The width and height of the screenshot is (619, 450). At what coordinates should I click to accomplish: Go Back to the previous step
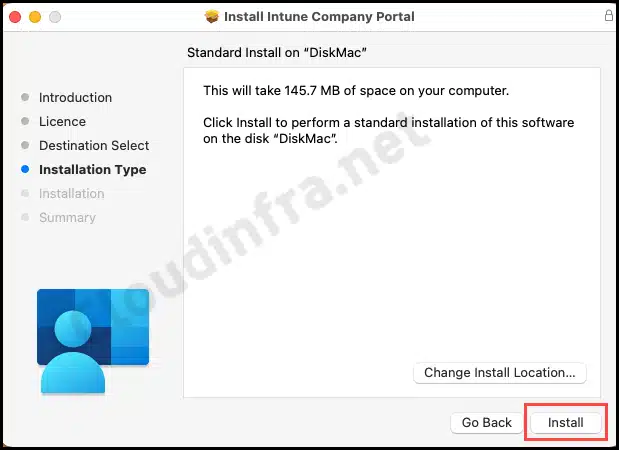tap(486, 422)
